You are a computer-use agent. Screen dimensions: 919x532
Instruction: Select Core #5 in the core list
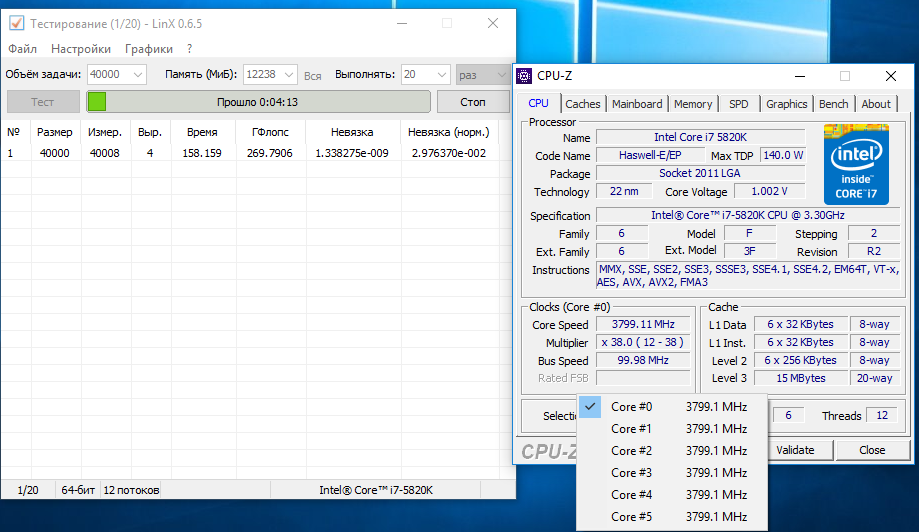point(672,517)
